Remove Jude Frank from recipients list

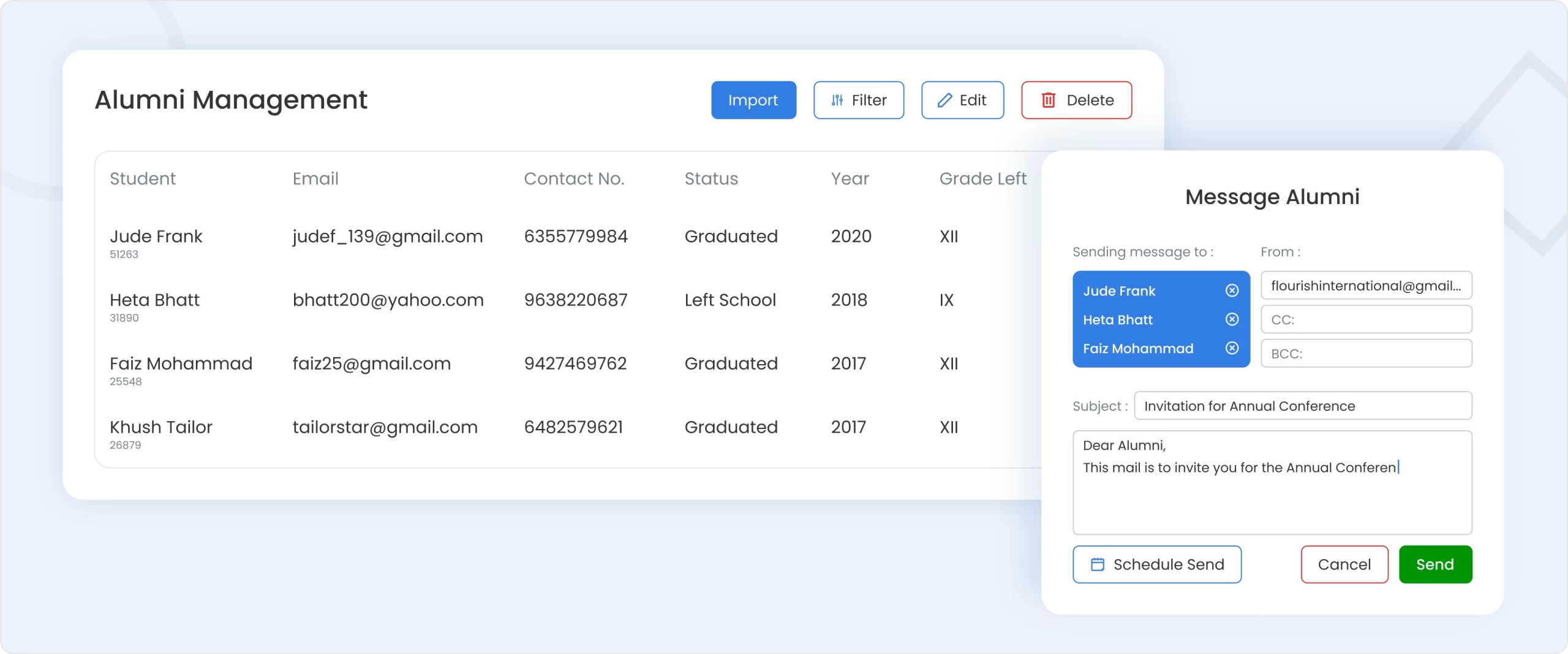tap(1232, 291)
